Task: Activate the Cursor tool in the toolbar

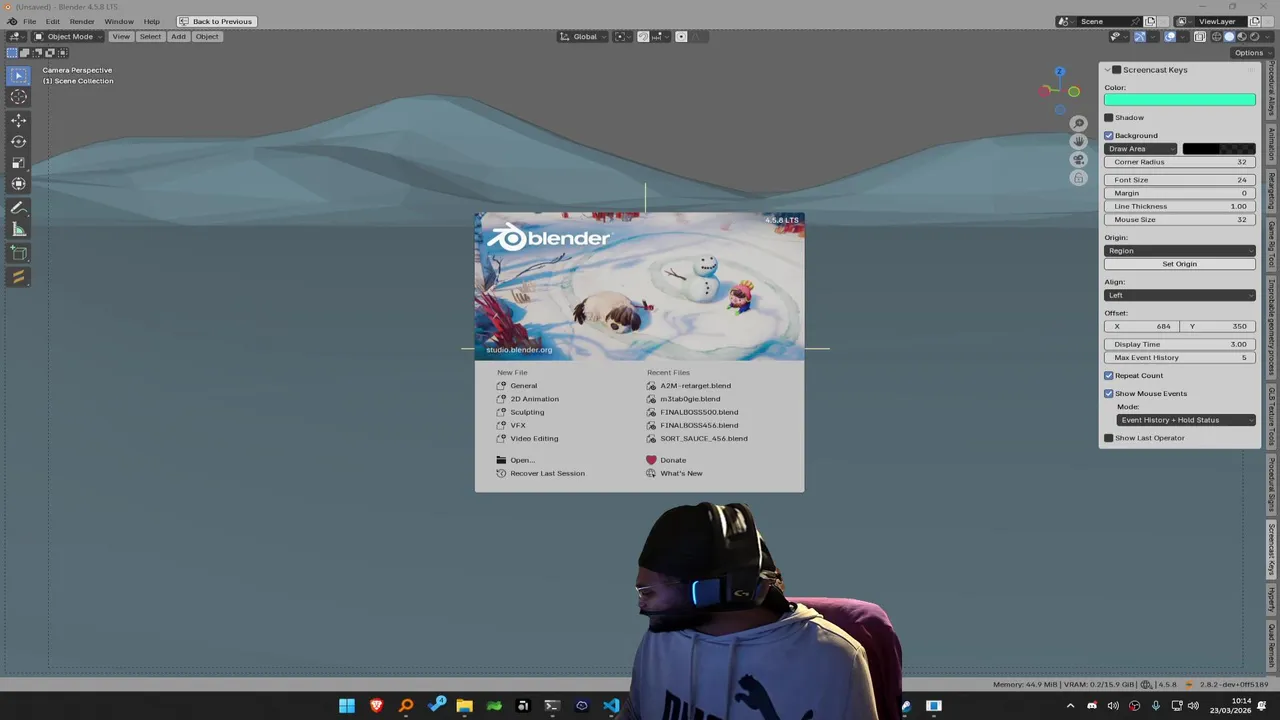Action: click(18, 97)
